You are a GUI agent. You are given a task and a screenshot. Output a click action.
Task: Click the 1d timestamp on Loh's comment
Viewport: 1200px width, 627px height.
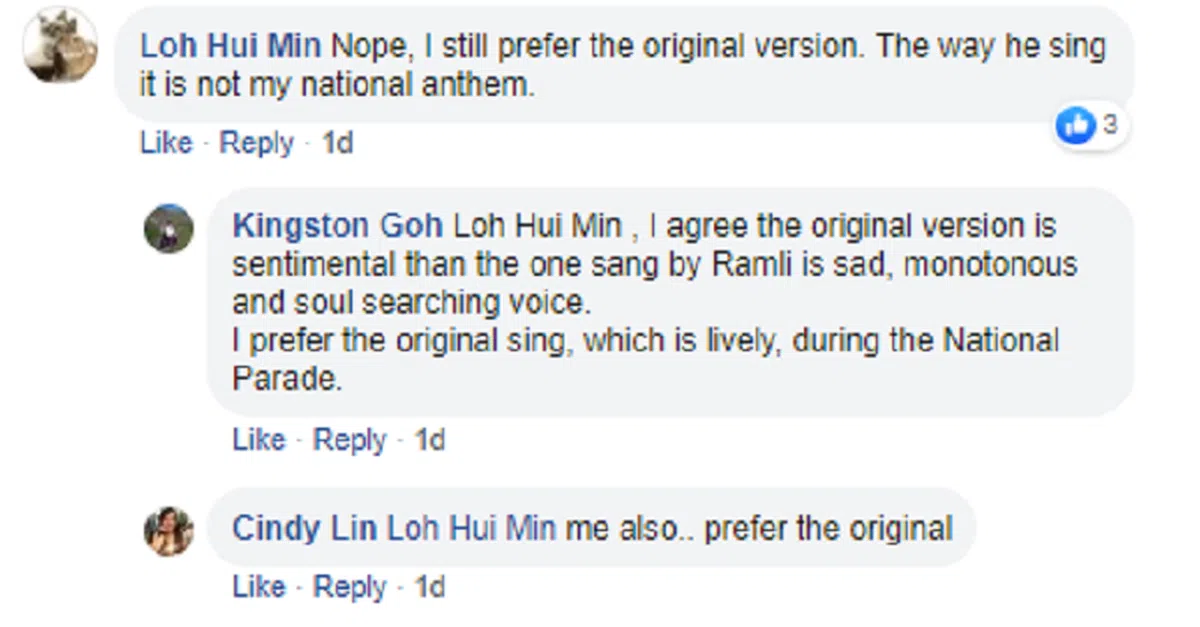pyautogui.click(x=338, y=144)
